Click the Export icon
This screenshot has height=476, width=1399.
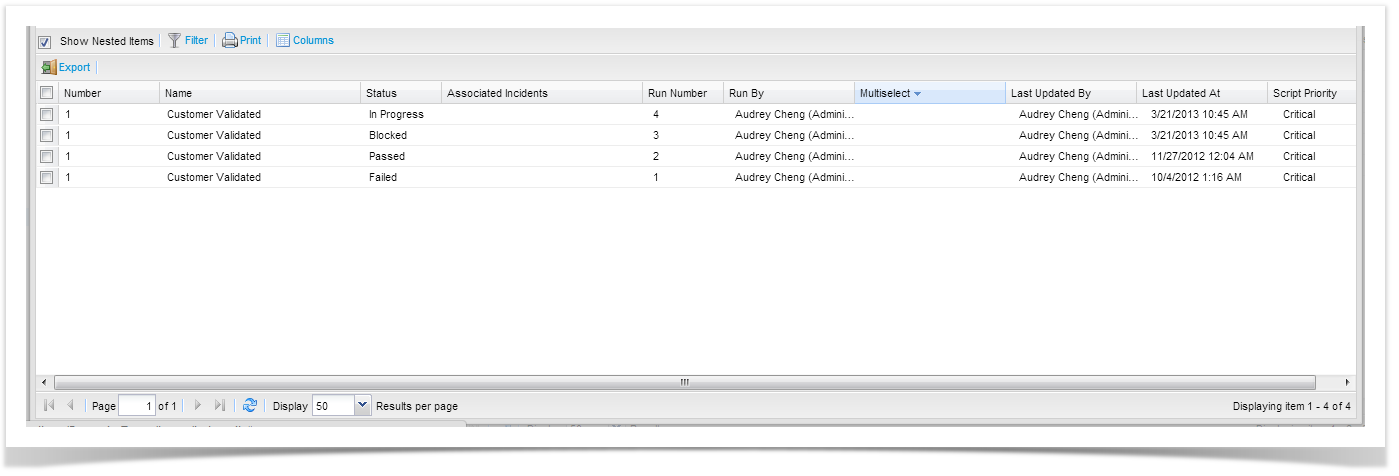pos(49,68)
